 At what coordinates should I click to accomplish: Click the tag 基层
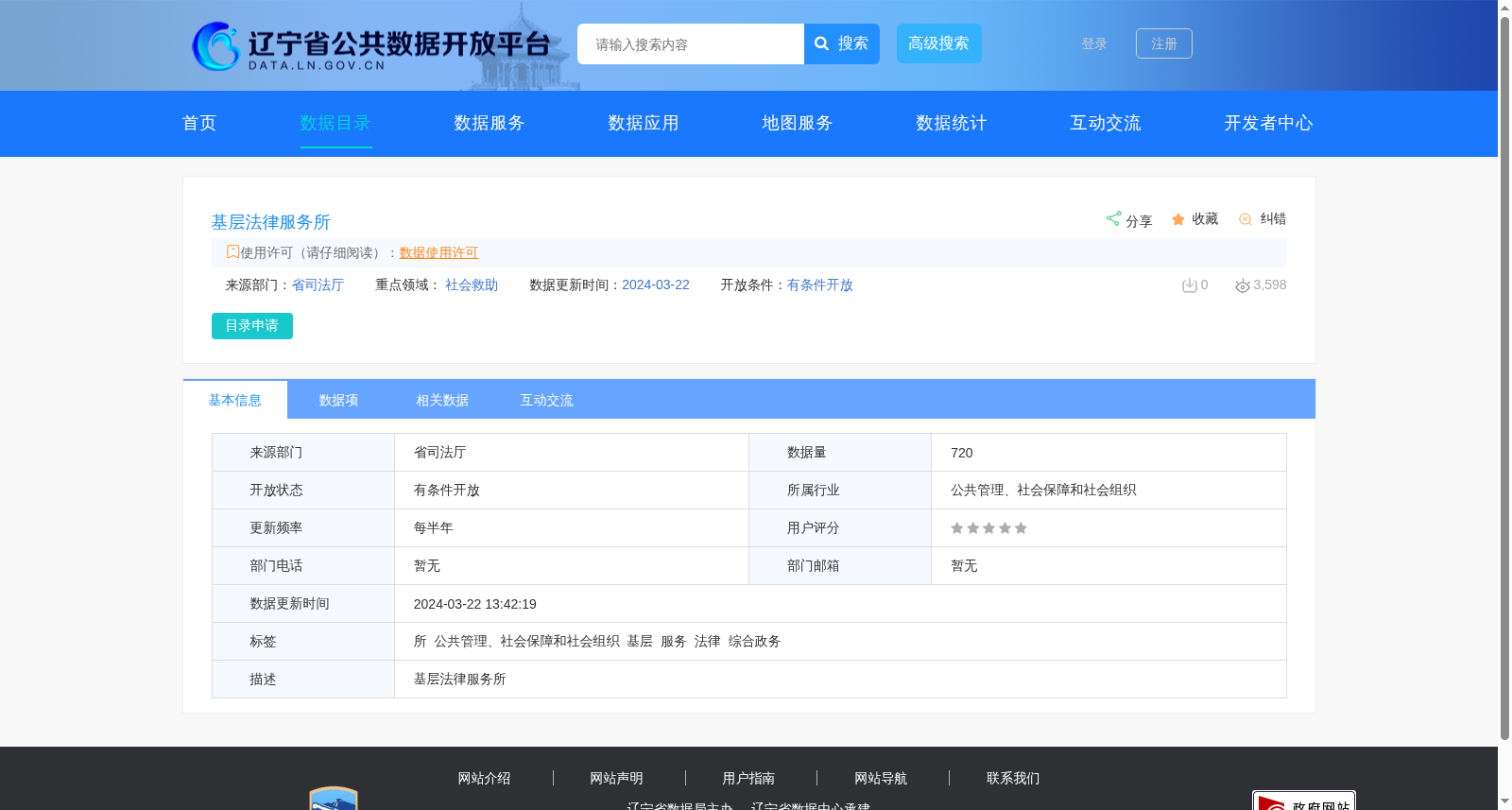click(x=640, y=641)
